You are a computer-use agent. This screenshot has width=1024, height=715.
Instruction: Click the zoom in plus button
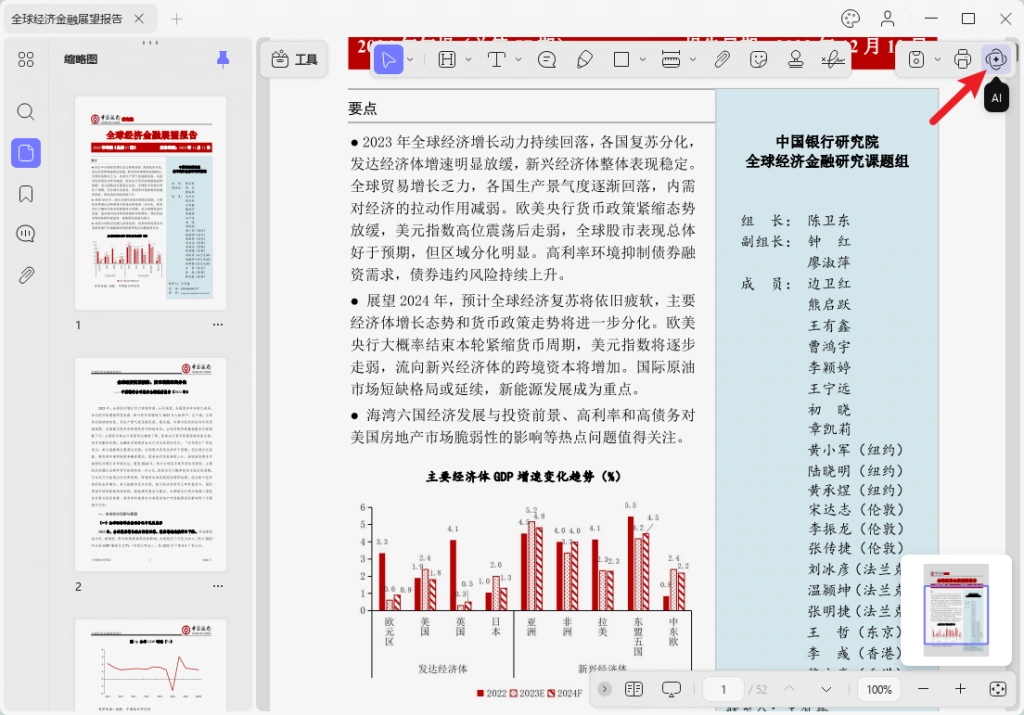960,689
